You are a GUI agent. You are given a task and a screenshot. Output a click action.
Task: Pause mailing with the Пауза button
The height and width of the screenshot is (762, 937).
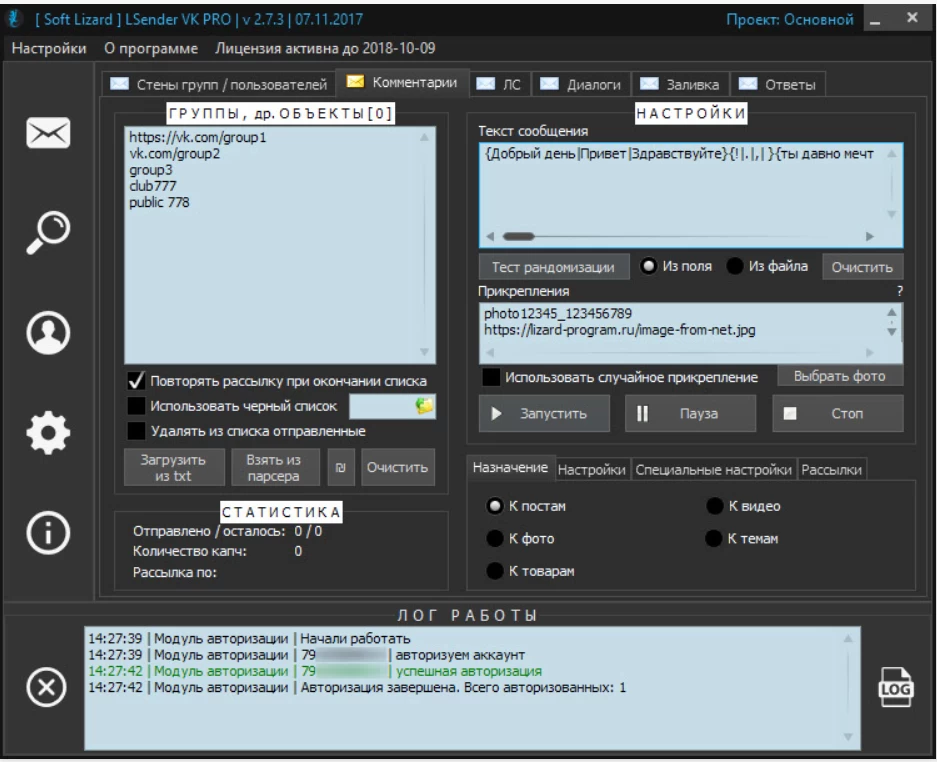pos(690,413)
